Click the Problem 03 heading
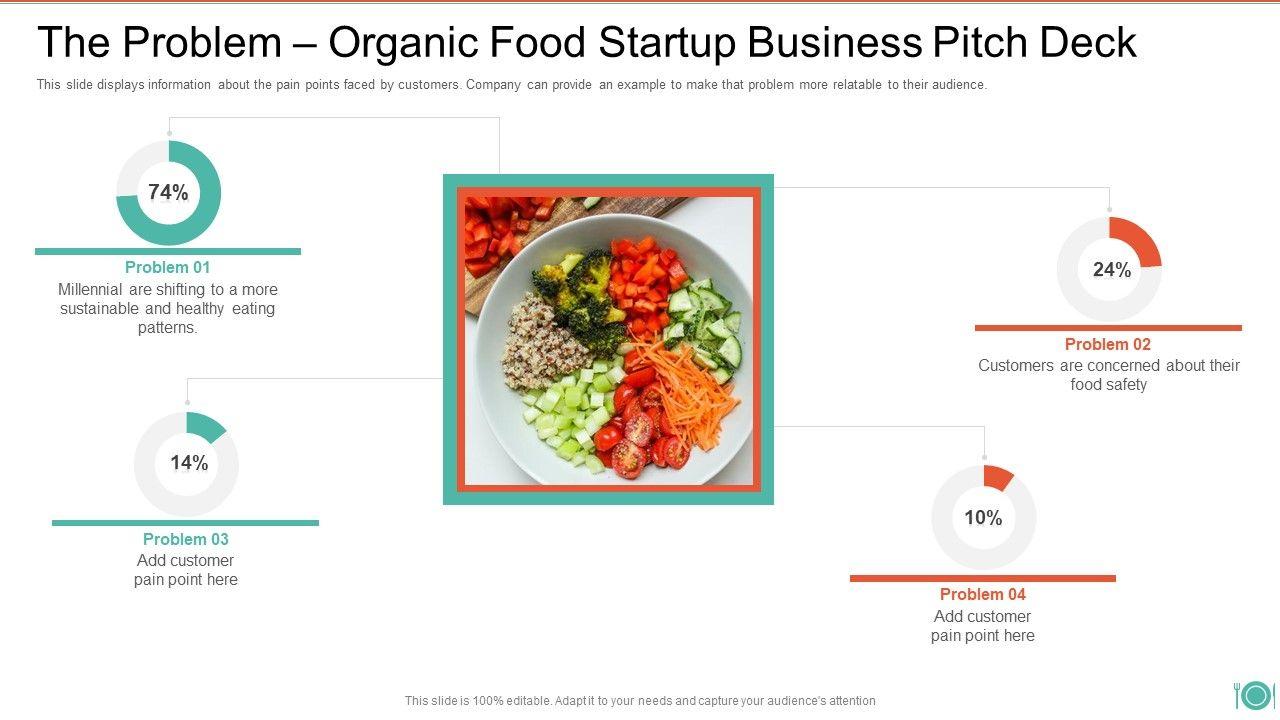This screenshot has height=720, width=1280. coord(186,539)
